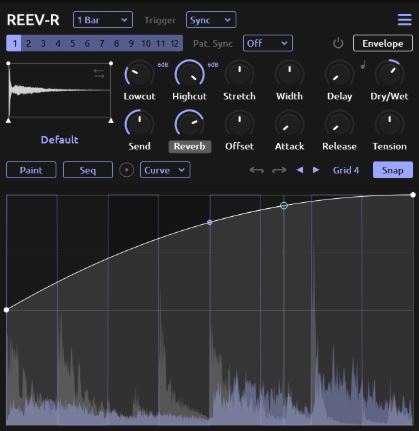Image resolution: width=419 pixels, height=431 pixels.
Task: Switch to pattern slot 12
Action: click(x=175, y=44)
